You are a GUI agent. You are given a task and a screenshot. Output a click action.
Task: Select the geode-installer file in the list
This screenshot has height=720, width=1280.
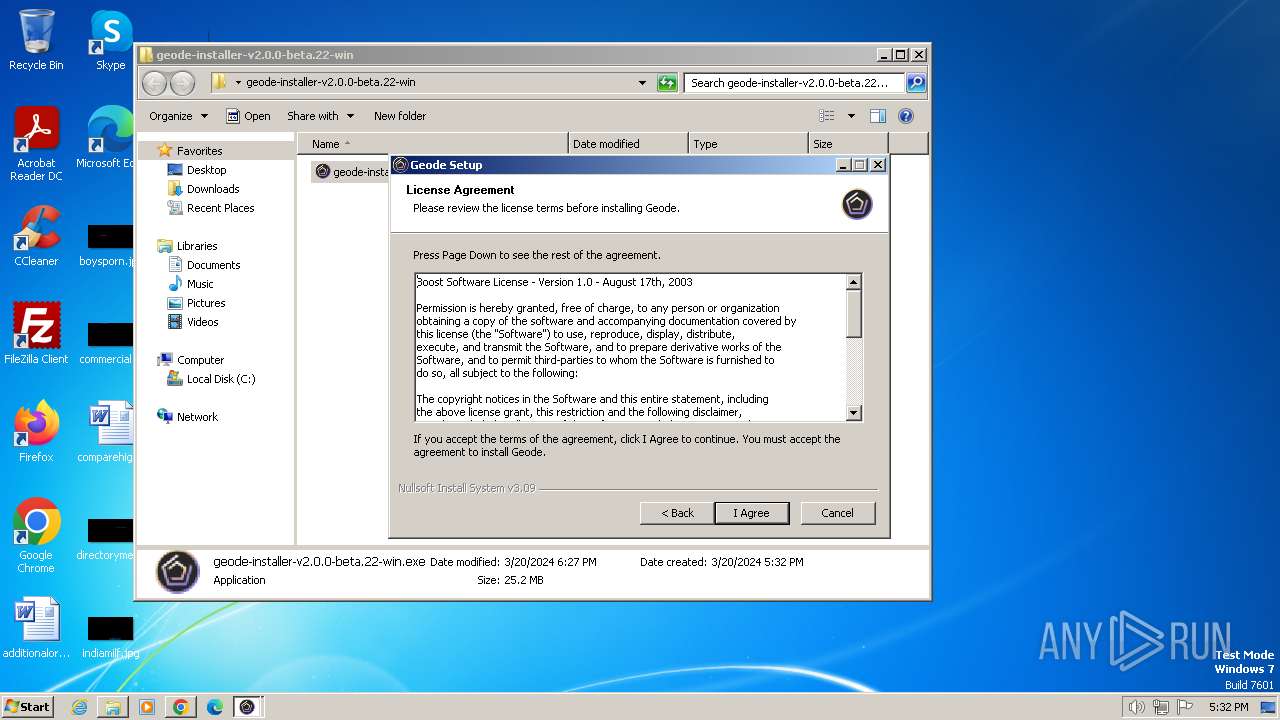pyautogui.click(x=351, y=172)
